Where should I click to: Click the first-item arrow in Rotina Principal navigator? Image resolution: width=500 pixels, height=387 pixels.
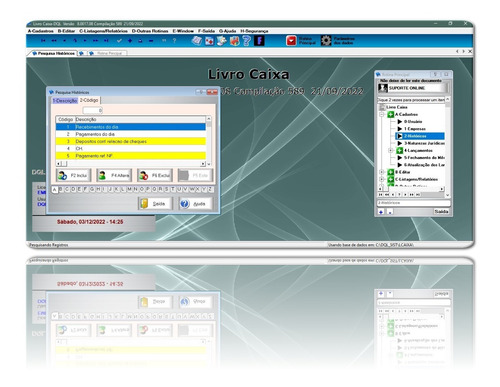(381, 194)
